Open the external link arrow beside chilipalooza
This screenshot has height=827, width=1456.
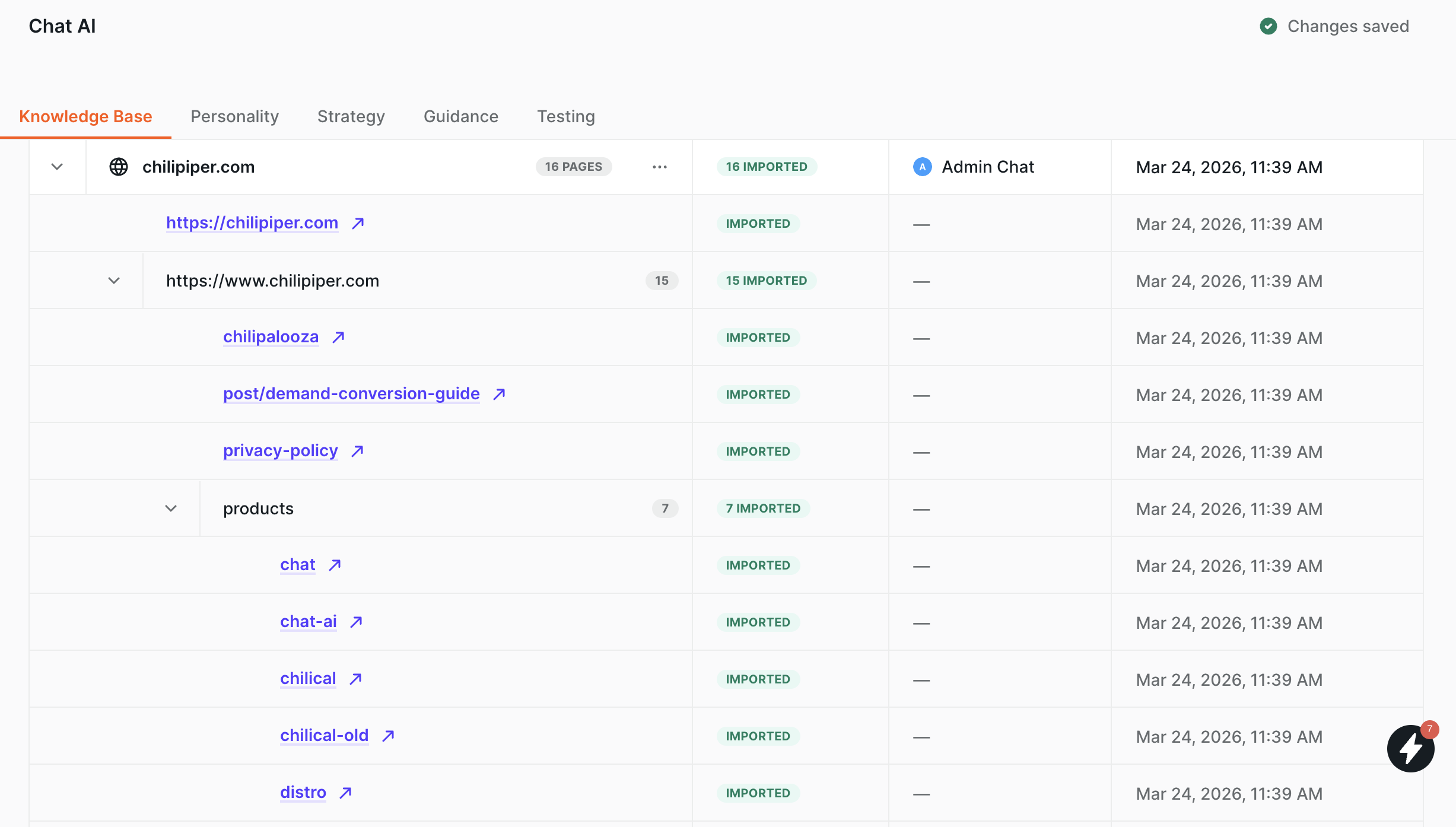pos(338,338)
